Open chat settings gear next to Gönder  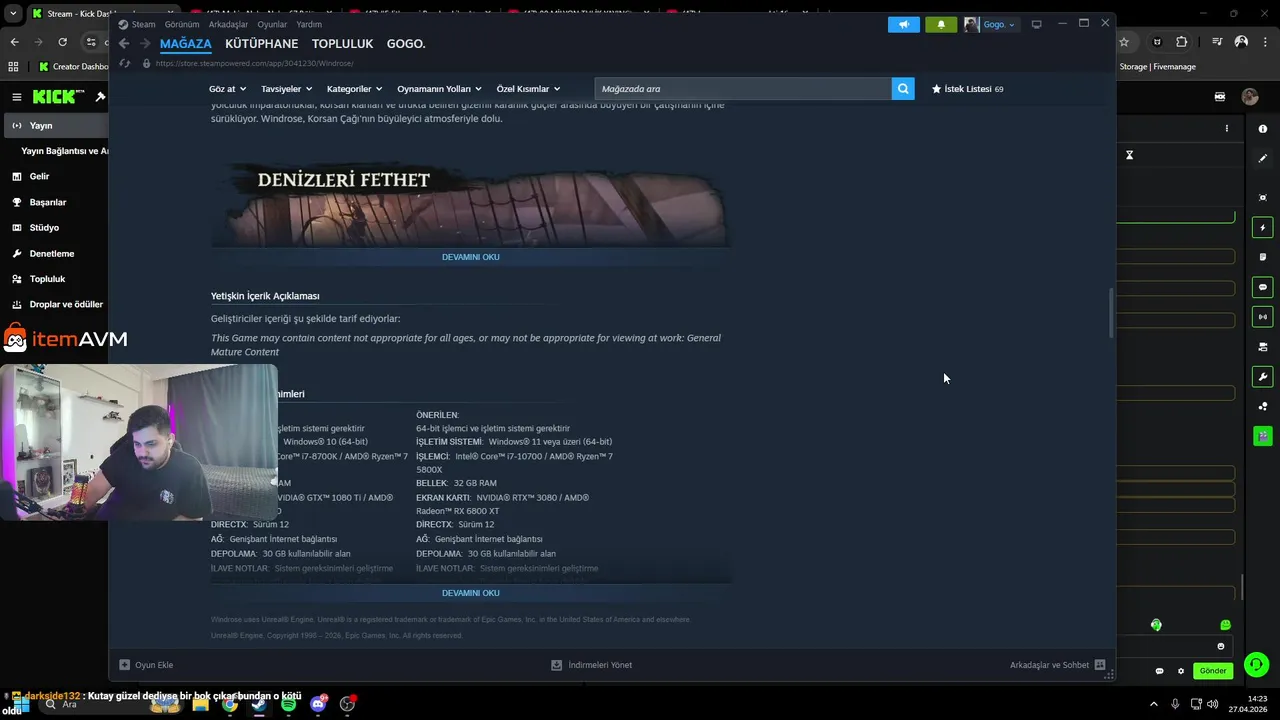tap(1181, 671)
